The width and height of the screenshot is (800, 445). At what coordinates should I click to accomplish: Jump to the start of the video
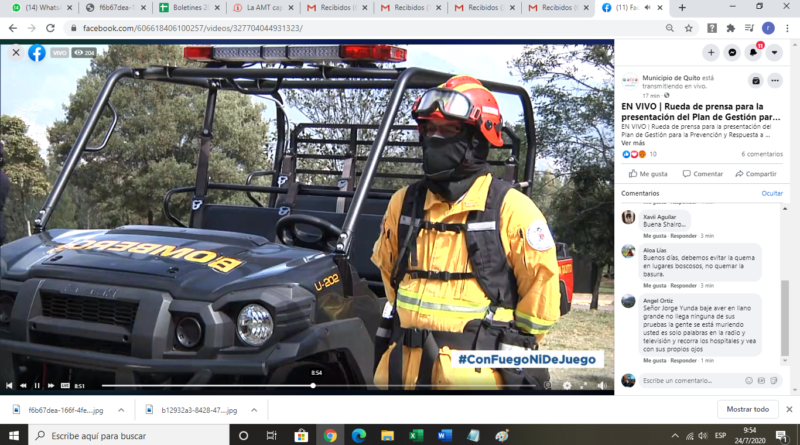point(9,386)
